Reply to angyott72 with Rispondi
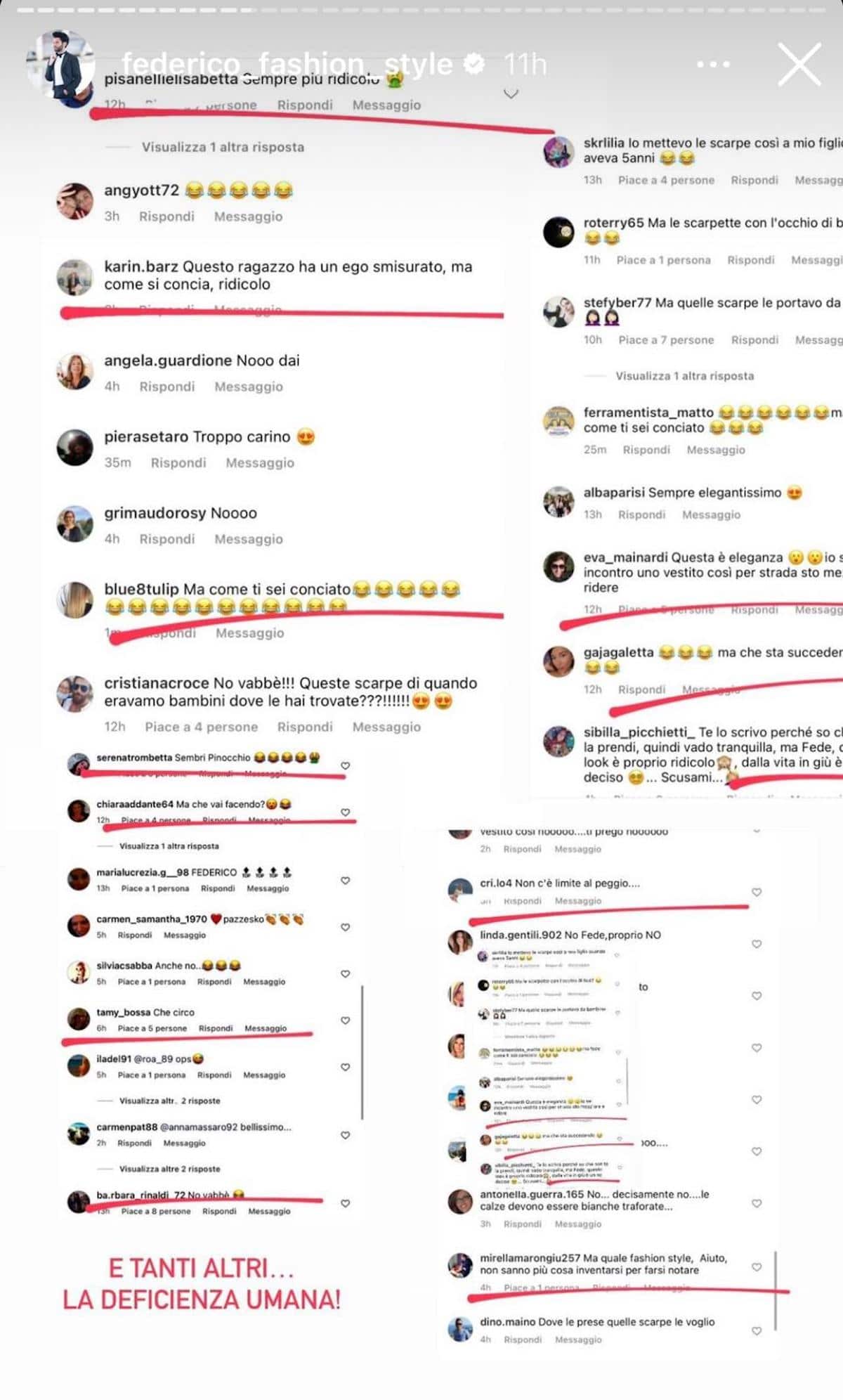The image size is (843, 1400). click(166, 216)
